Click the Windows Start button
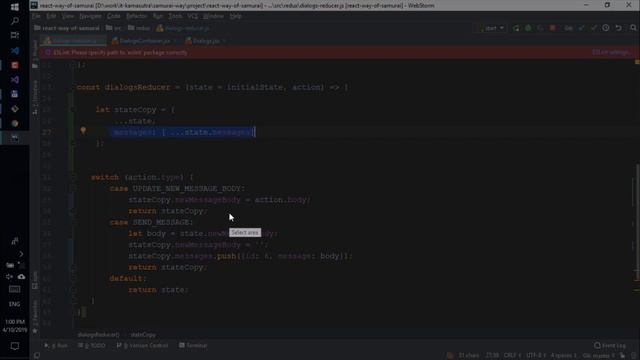 [15, 7]
